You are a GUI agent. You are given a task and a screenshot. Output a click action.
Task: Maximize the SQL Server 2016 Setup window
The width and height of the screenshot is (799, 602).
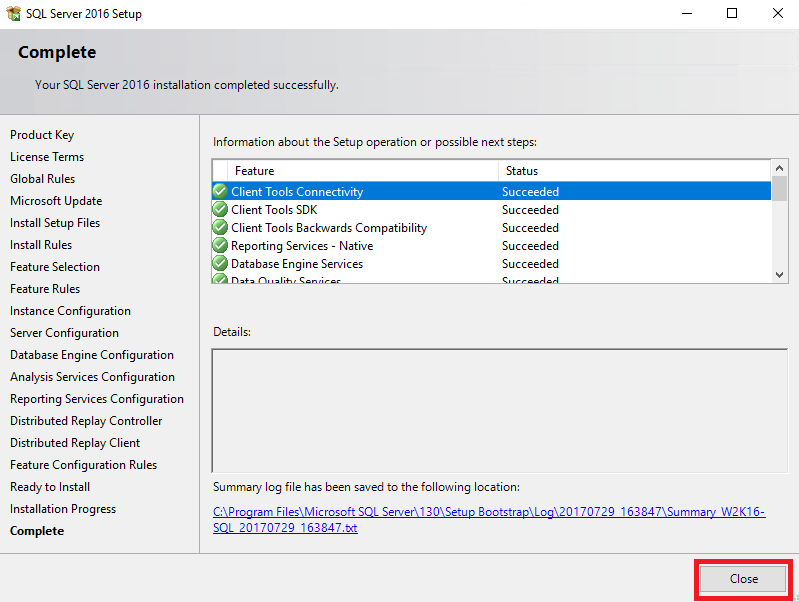[x=732, y=14]
